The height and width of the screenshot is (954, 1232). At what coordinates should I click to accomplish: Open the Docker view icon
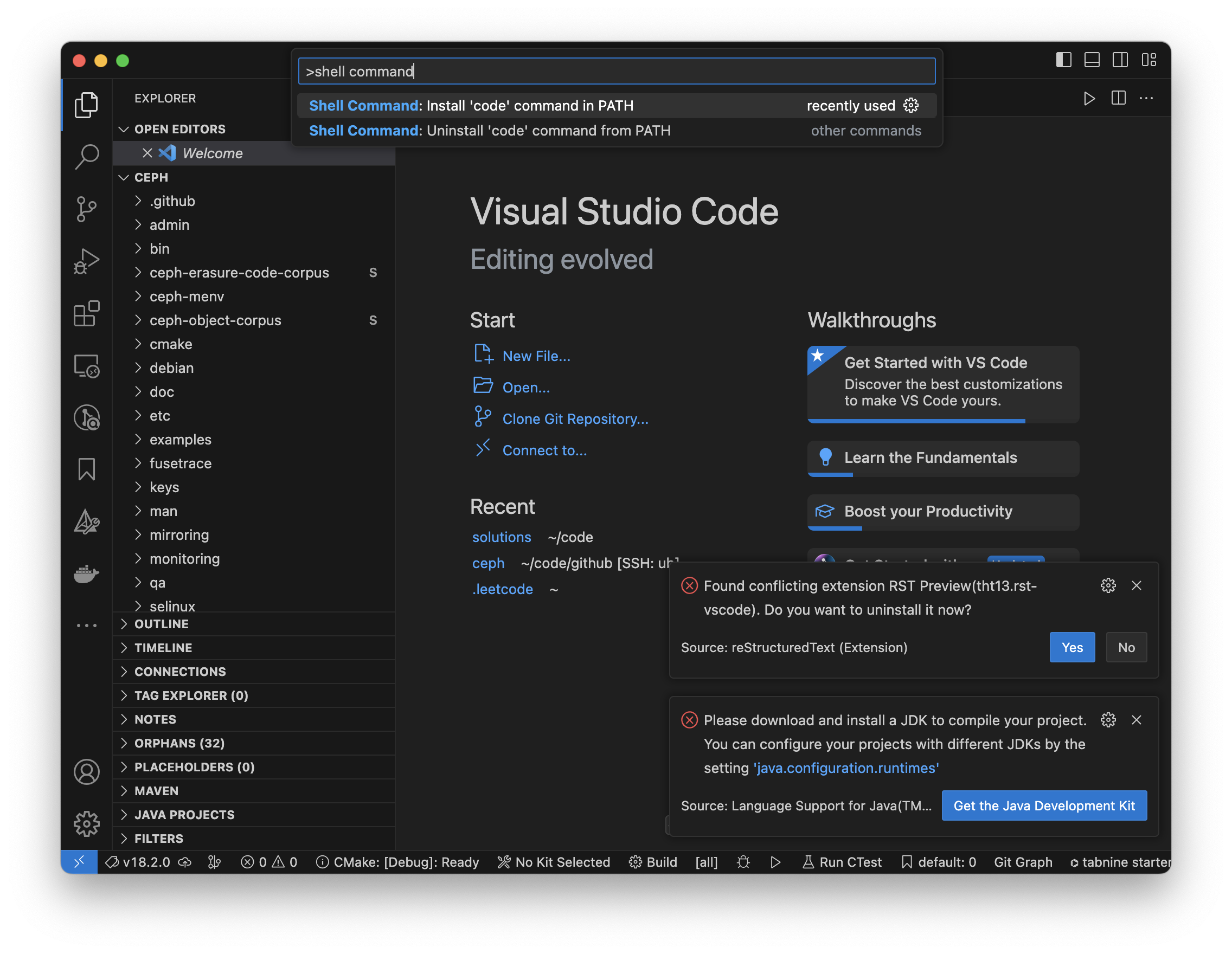pos(86,574)
